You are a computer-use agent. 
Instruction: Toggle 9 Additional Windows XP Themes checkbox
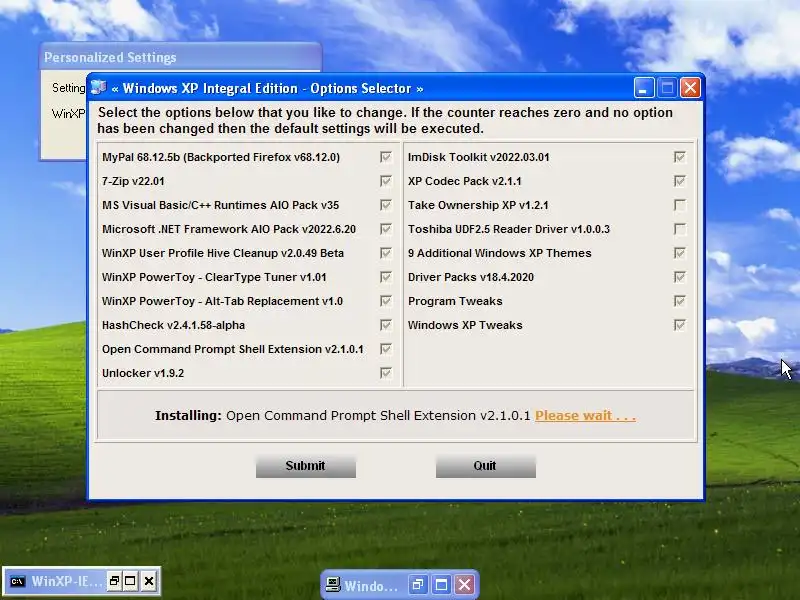[680, 253]
